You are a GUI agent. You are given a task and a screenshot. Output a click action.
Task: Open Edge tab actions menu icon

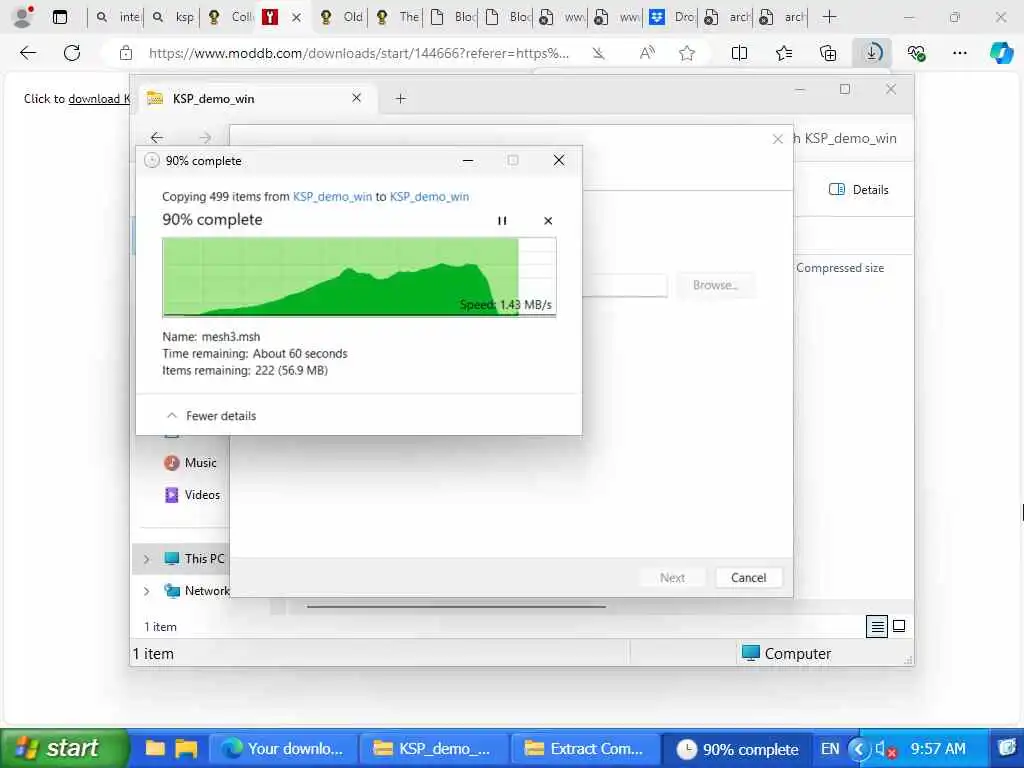pos(59,17)
